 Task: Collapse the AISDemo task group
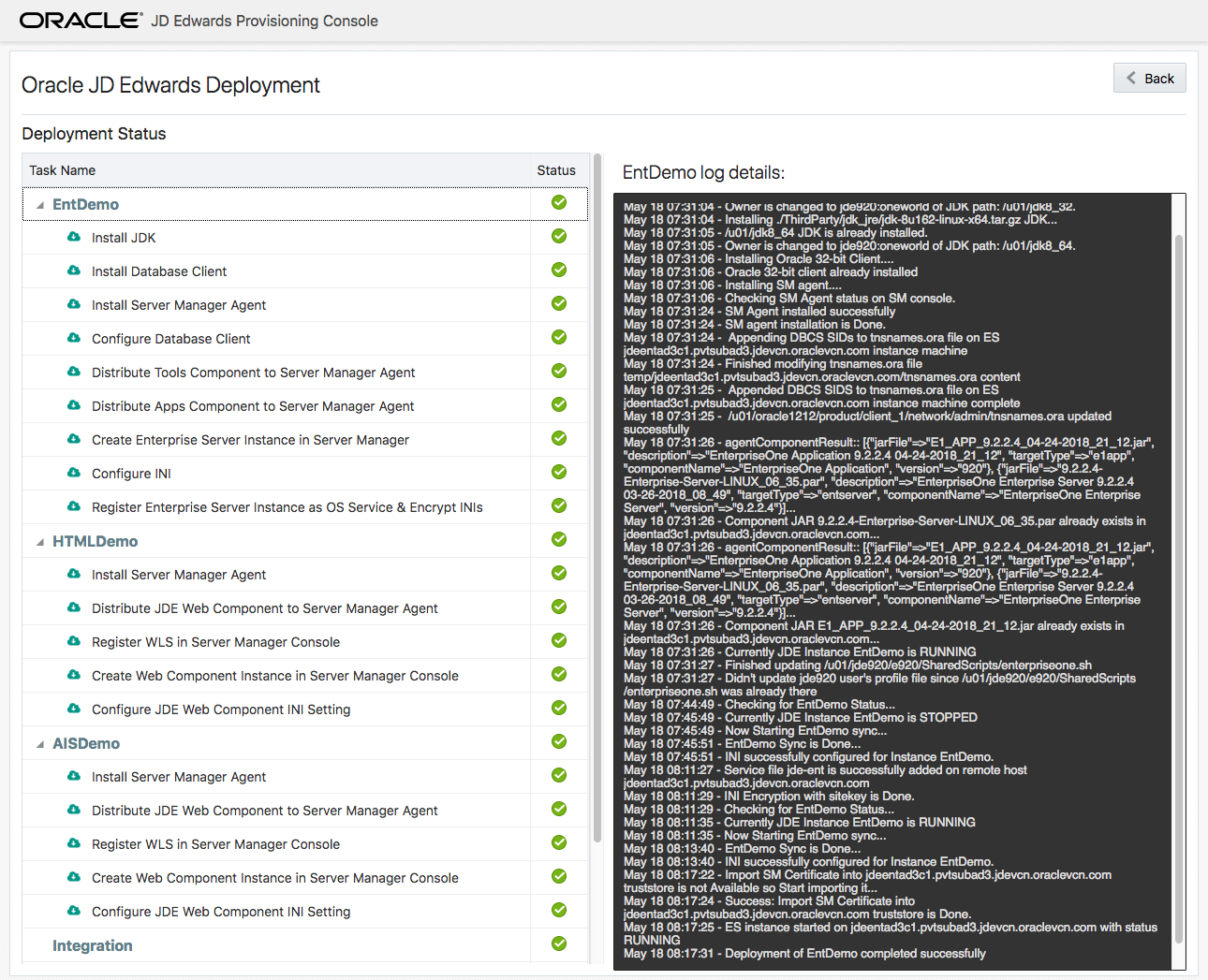[x=40, y=744]
